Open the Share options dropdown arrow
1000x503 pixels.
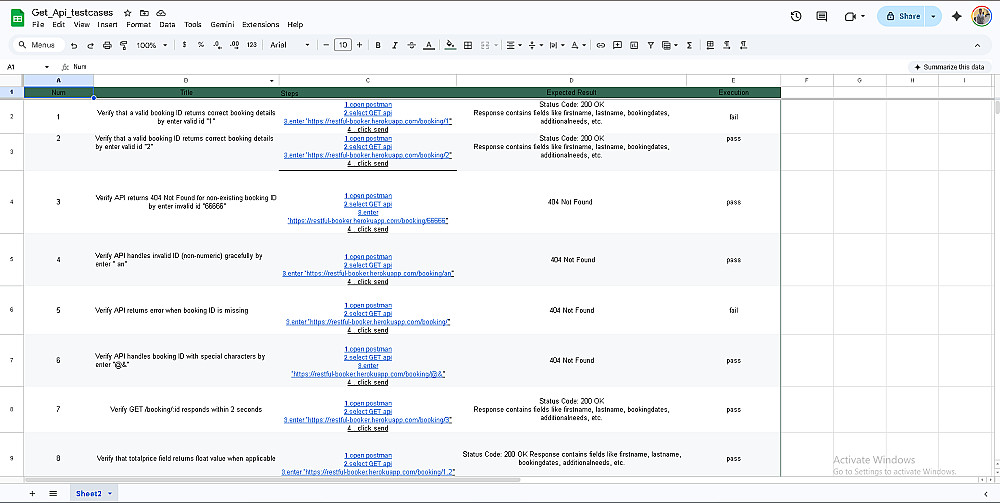point(934,16)
